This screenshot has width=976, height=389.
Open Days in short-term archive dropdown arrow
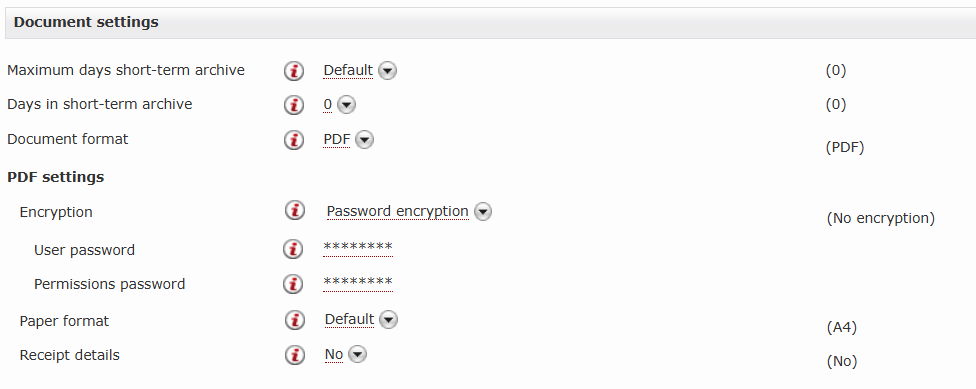(x=347, y=105)
